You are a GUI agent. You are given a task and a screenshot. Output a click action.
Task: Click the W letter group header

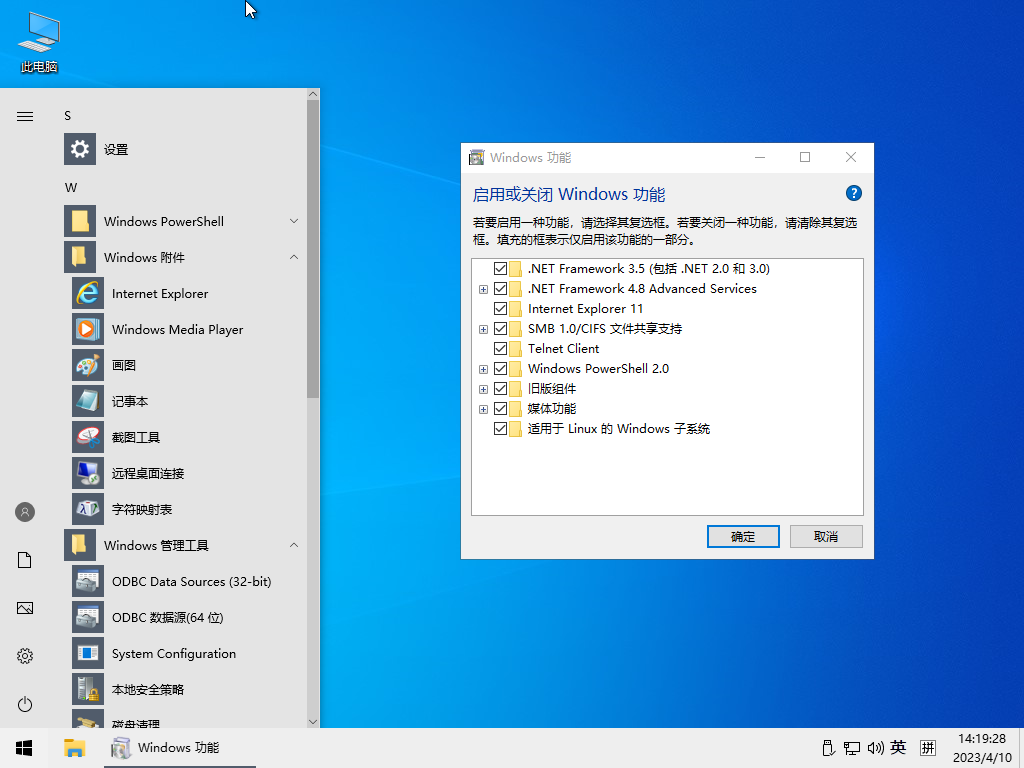coord(71,188)
